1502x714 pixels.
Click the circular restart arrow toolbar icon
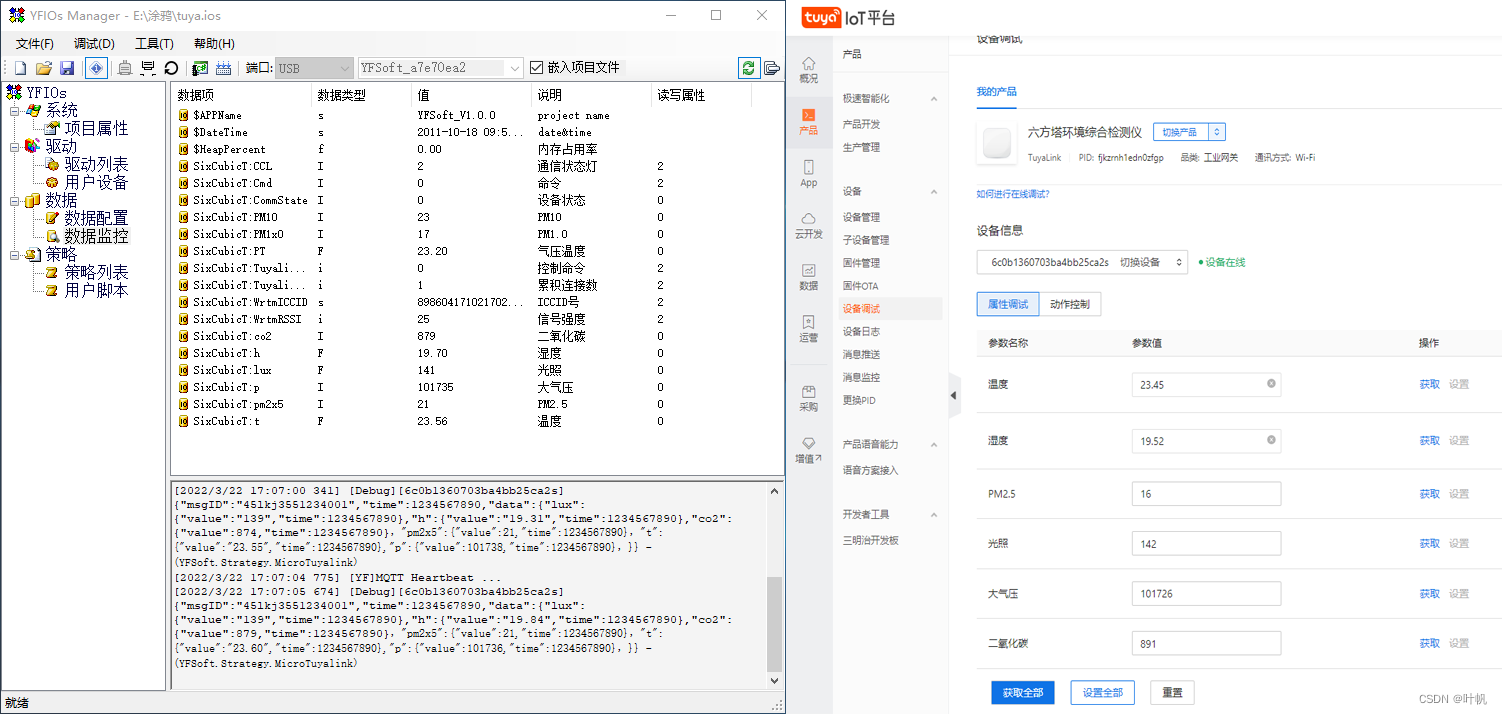(x=171, y=68)
